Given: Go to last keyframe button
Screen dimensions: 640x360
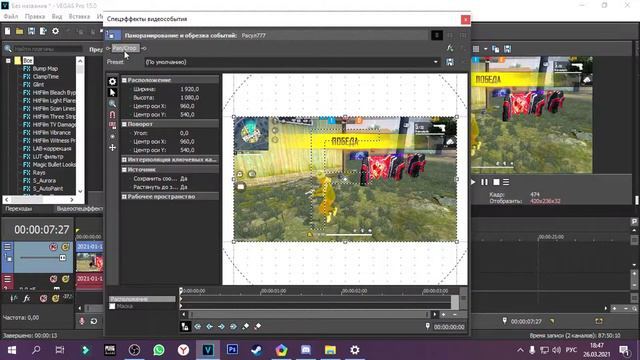Looking at the screenshot, I should point(233,327).
